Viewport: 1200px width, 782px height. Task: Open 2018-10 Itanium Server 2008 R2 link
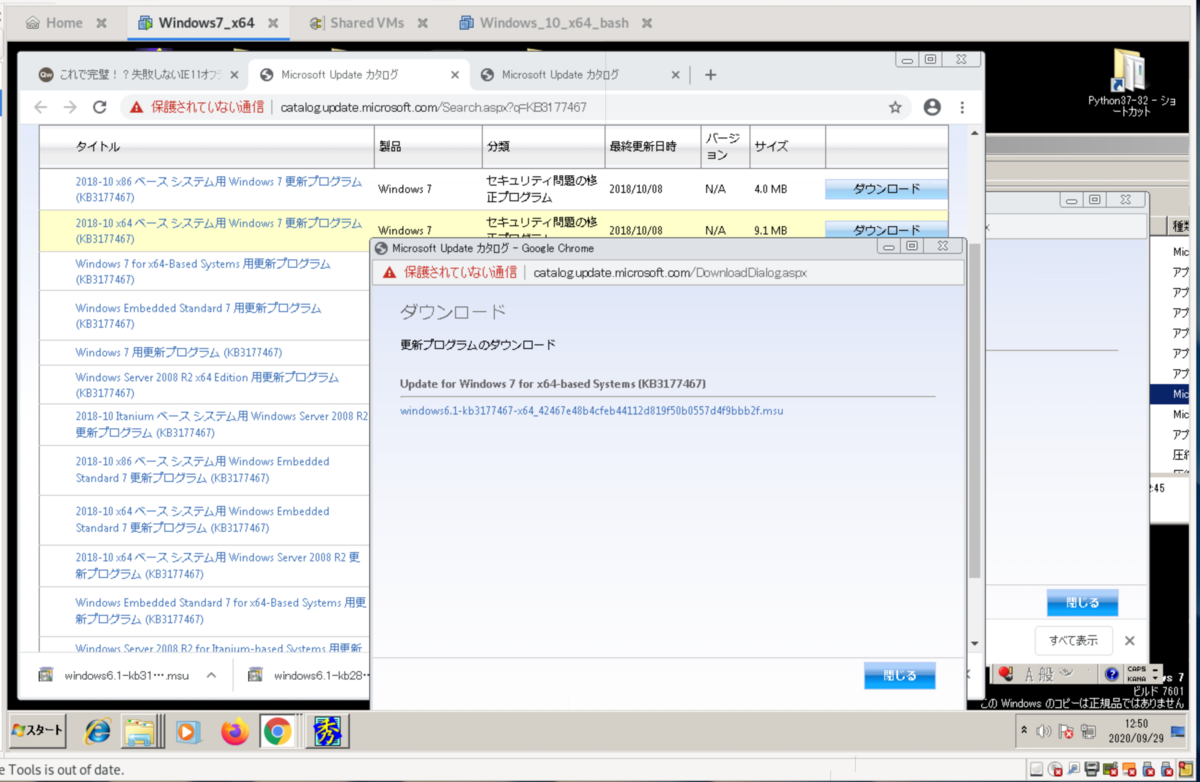pyautogui.click(x=221, y=424)
